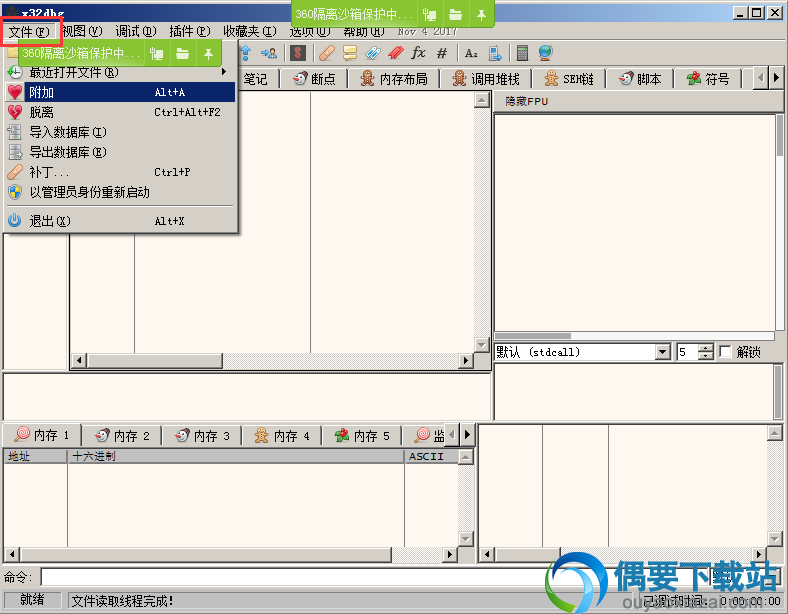
Task: Open the variables # toolbar icon
Action: [x=442, y=53]
